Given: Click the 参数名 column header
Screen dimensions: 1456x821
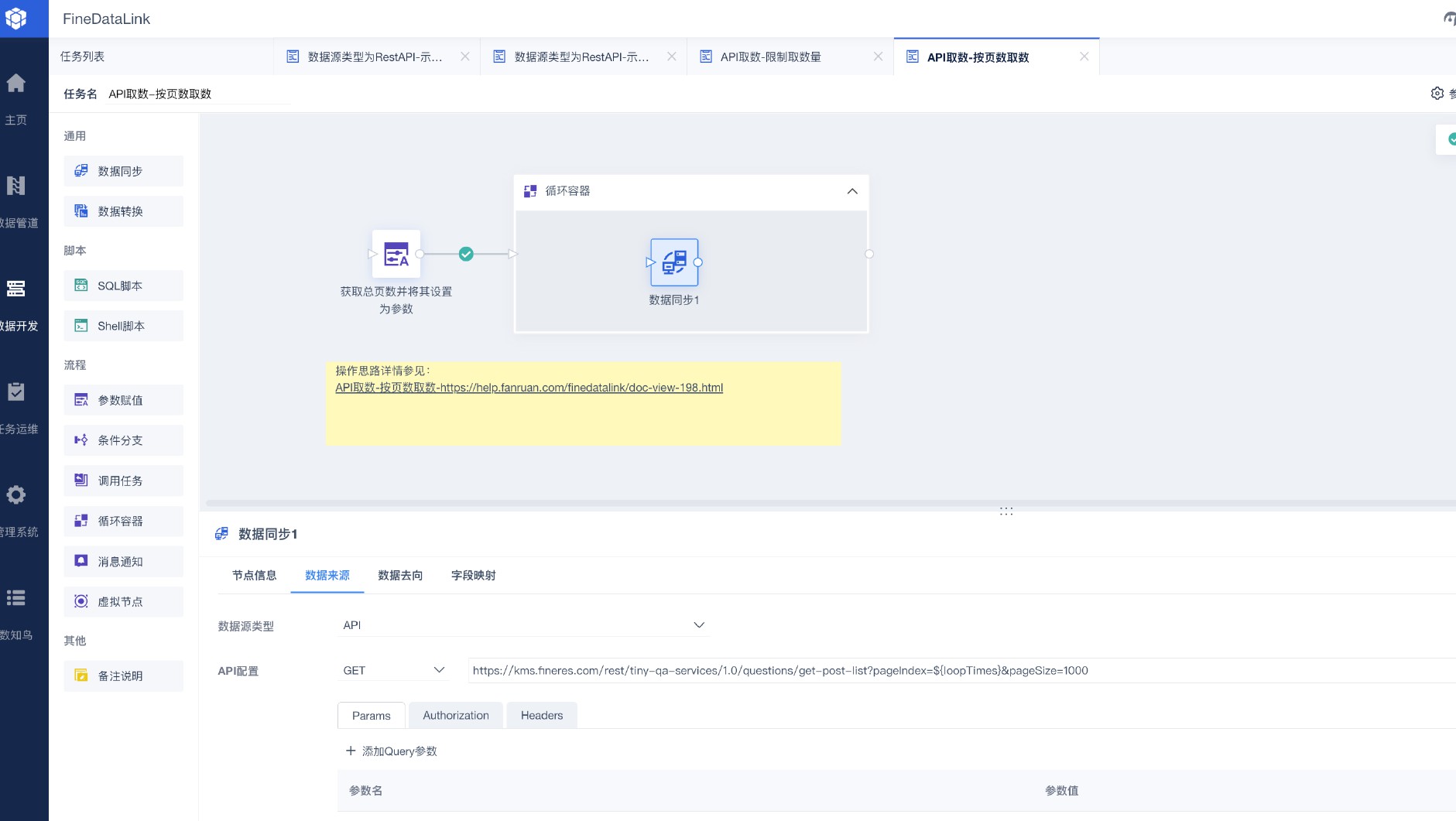Looking at the screenshot, I should point(365,790).
